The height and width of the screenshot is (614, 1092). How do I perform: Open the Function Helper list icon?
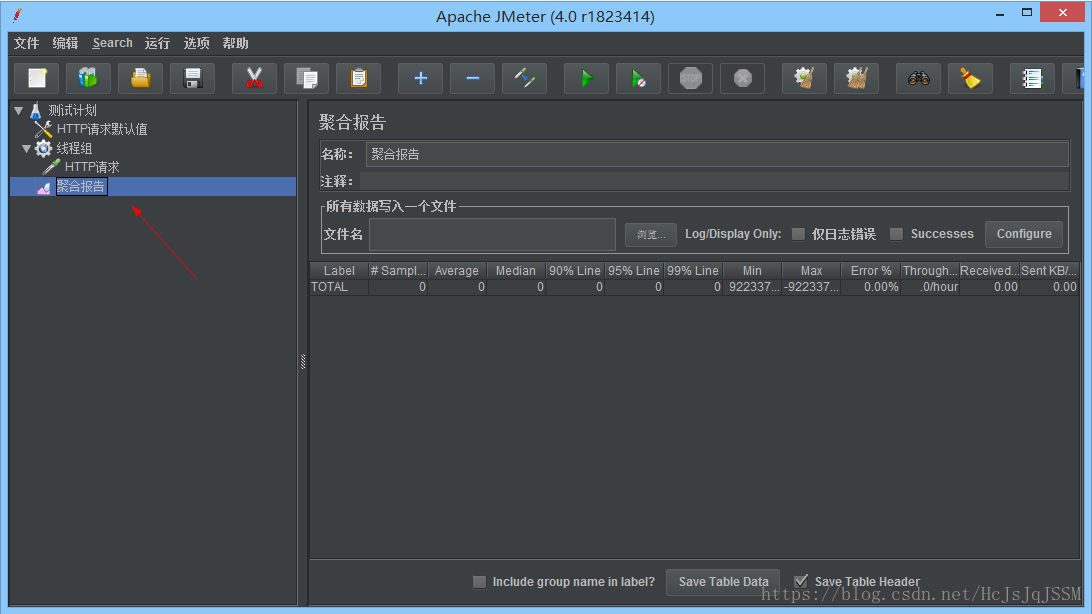pos(1032,78)
